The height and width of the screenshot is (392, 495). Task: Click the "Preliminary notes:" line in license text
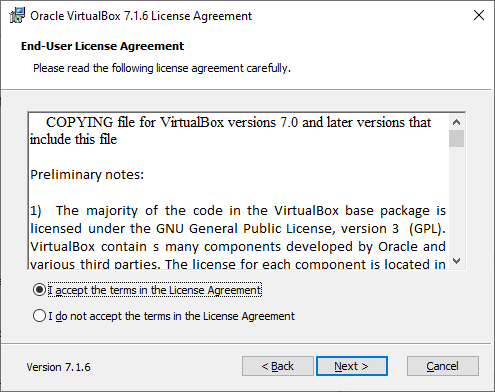pyautogui.click(x=87, y=175)
